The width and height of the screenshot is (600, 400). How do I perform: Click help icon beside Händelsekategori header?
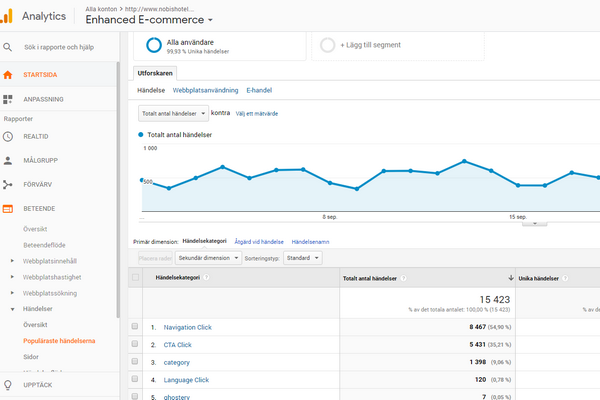[206, 277]
